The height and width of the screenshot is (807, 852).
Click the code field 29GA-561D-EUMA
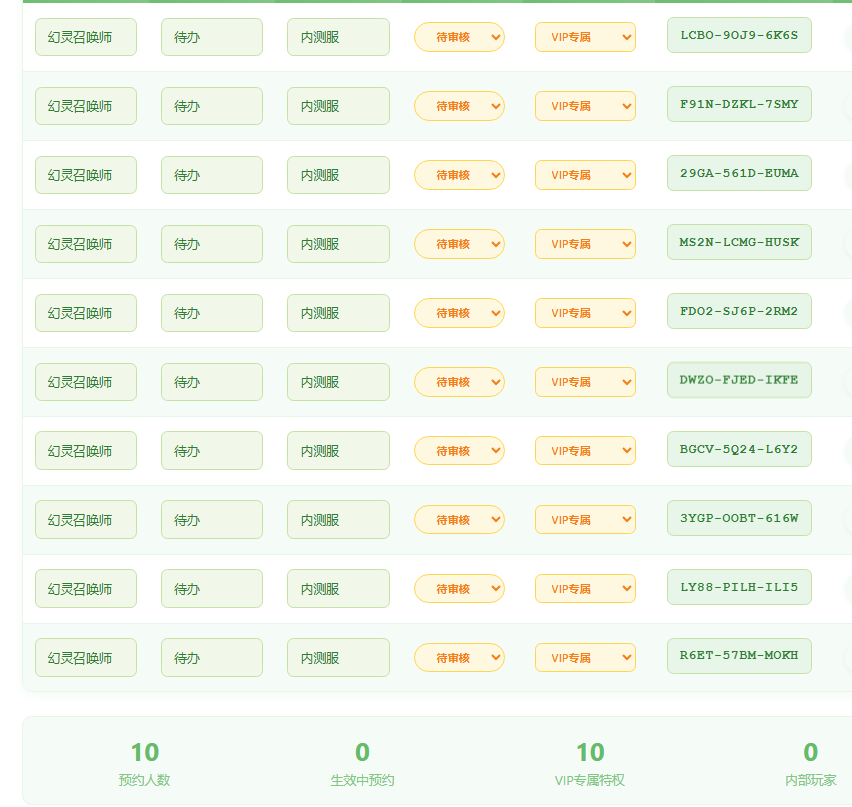[739, 173]
